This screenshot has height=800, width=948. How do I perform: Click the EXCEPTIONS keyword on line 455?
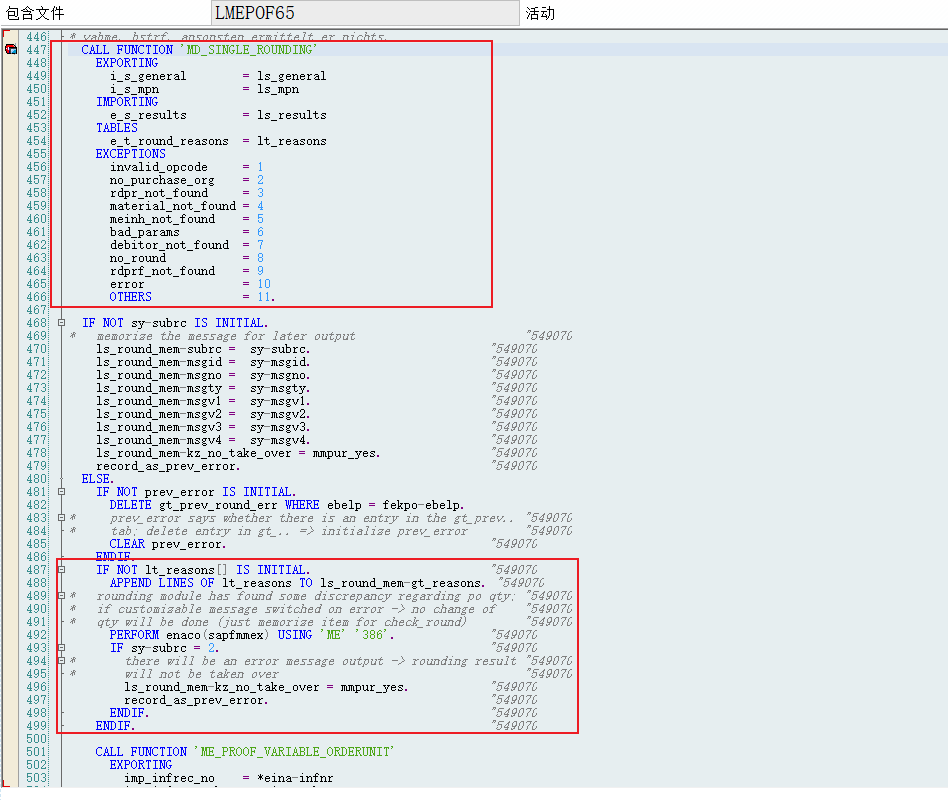(x=131, y=154)
